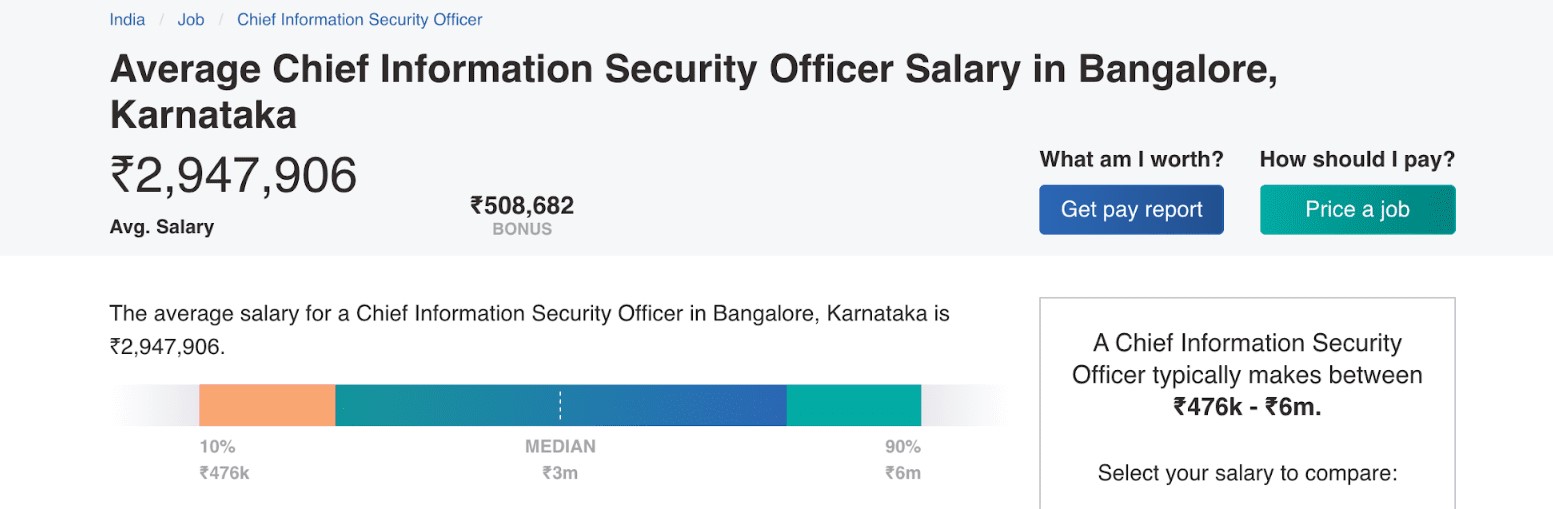Click the large ₹2,947,906 average salary figure
Screen dimensions: 1553x509
[233, 176]
